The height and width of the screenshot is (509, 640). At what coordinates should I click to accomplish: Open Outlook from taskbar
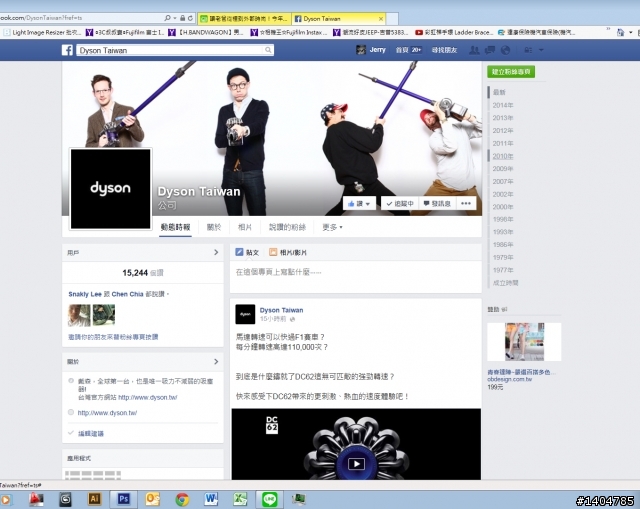pos(152,499)
